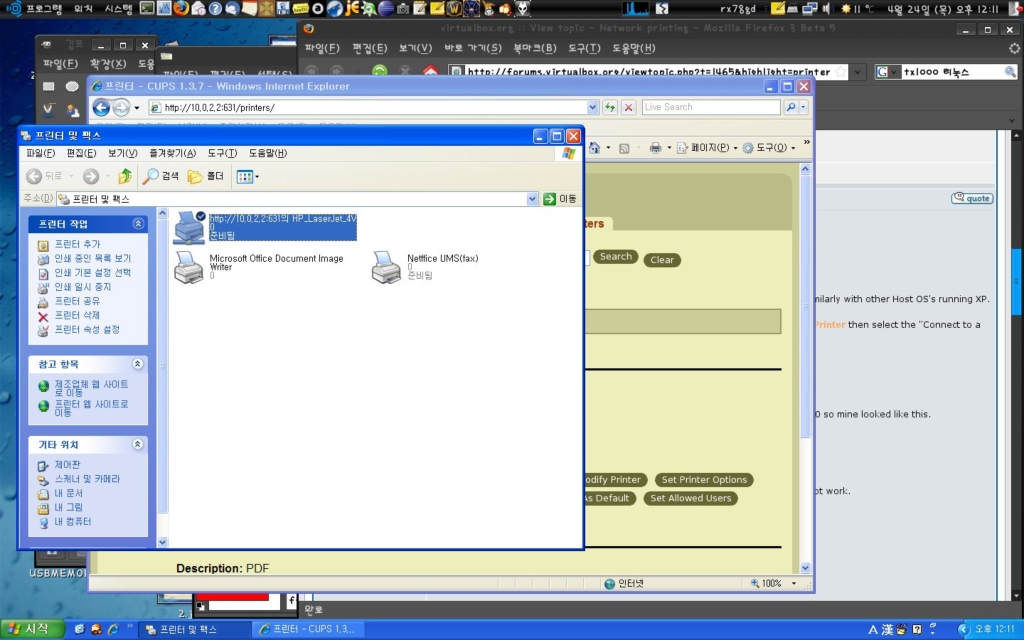The width and height of the screenshot is (1024, 640).
Task: Open 제어판 Control Panel under 기타 위치
Action: [67, 465]
